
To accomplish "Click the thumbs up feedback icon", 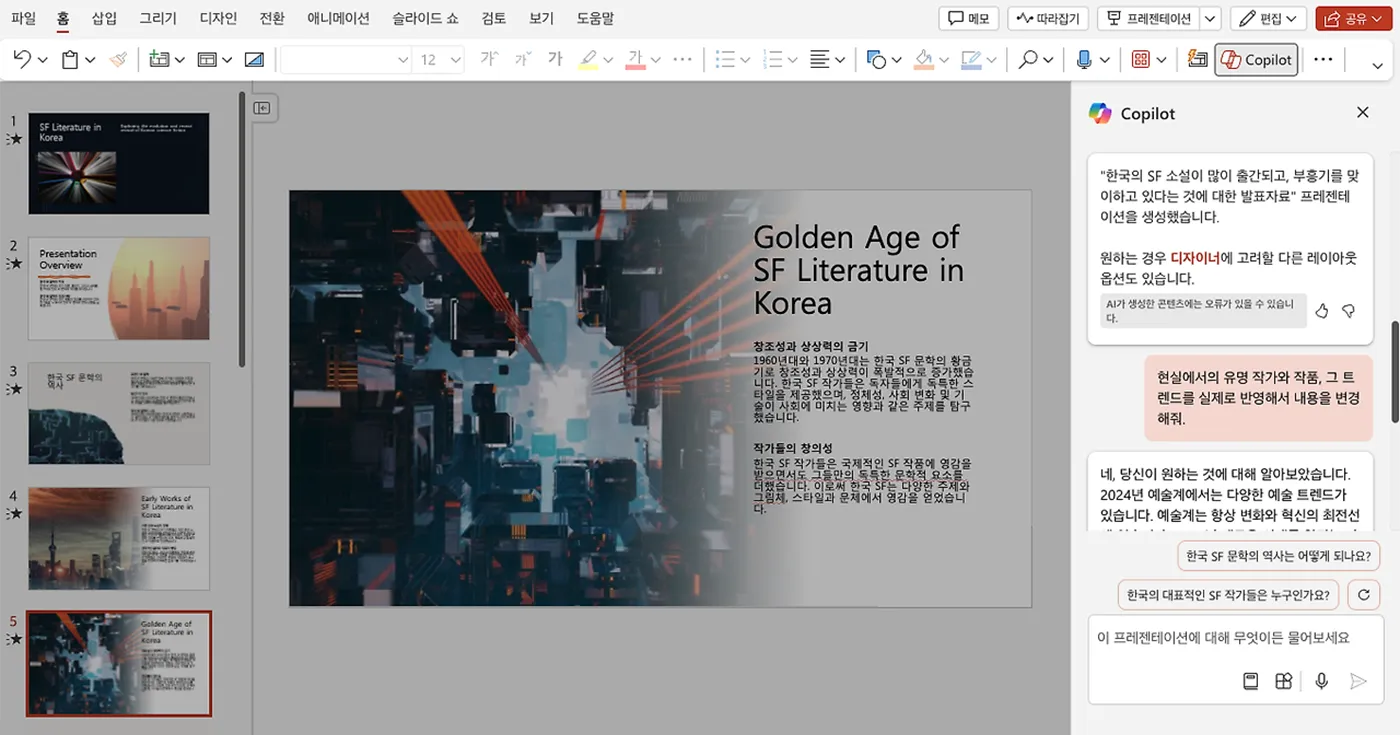I will (x=1321, y=311).
